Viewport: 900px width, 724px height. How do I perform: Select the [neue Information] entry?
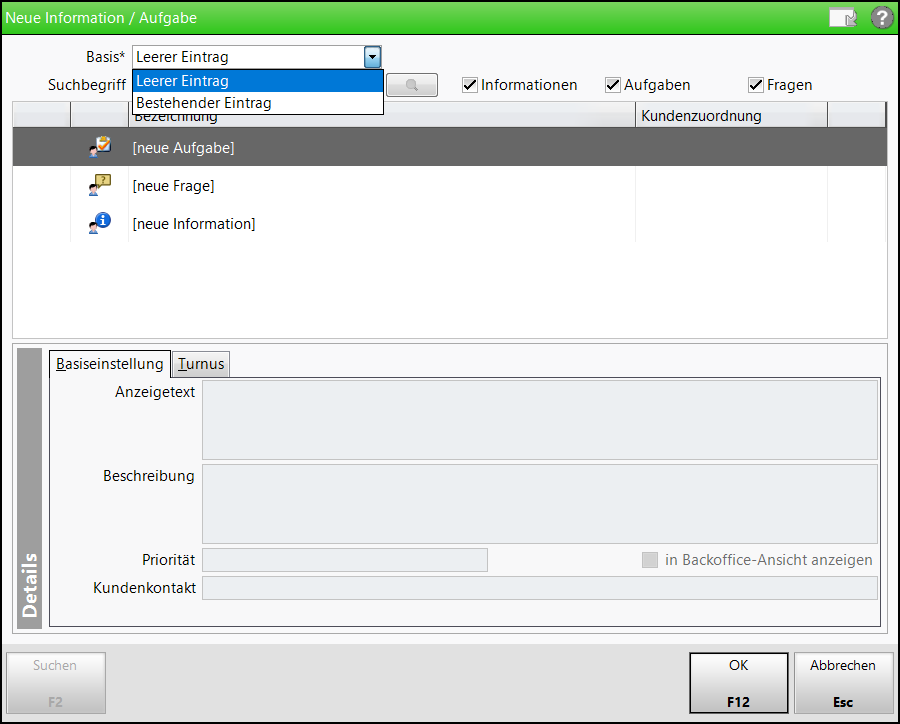tap(380, 223)
